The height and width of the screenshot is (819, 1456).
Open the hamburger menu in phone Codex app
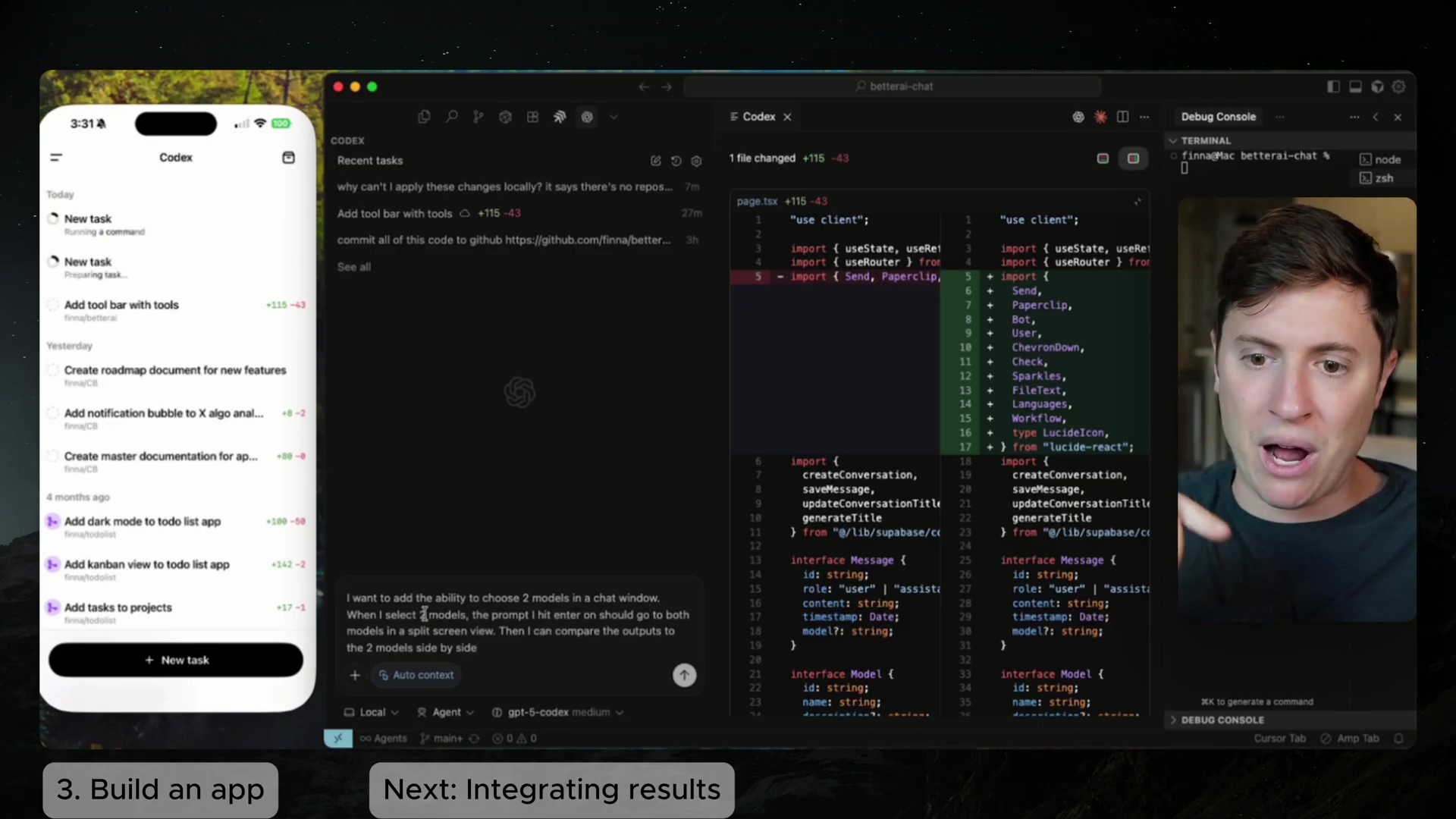[56, 157]
